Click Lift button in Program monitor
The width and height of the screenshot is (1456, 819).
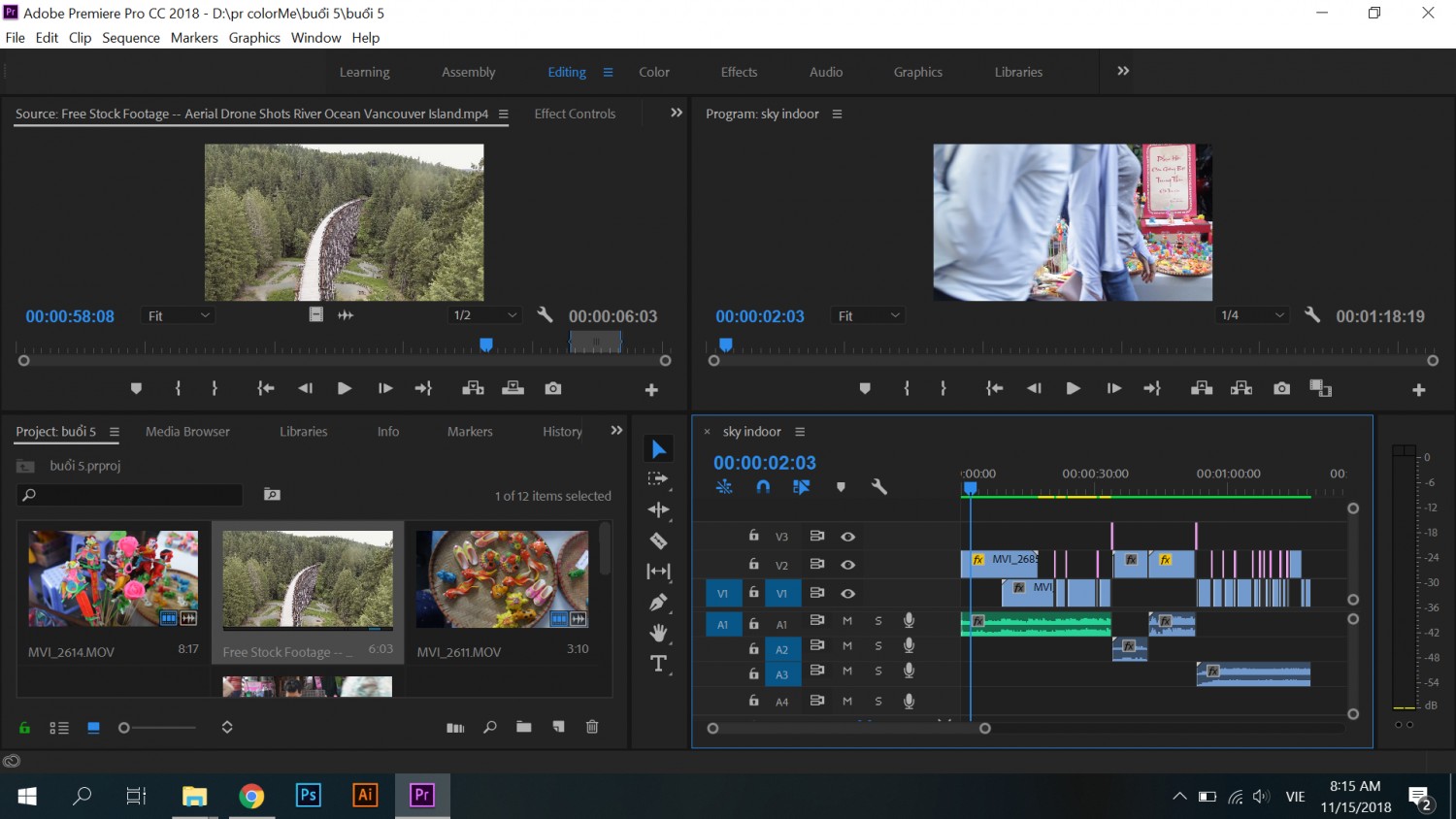[x=1202, y=388]
